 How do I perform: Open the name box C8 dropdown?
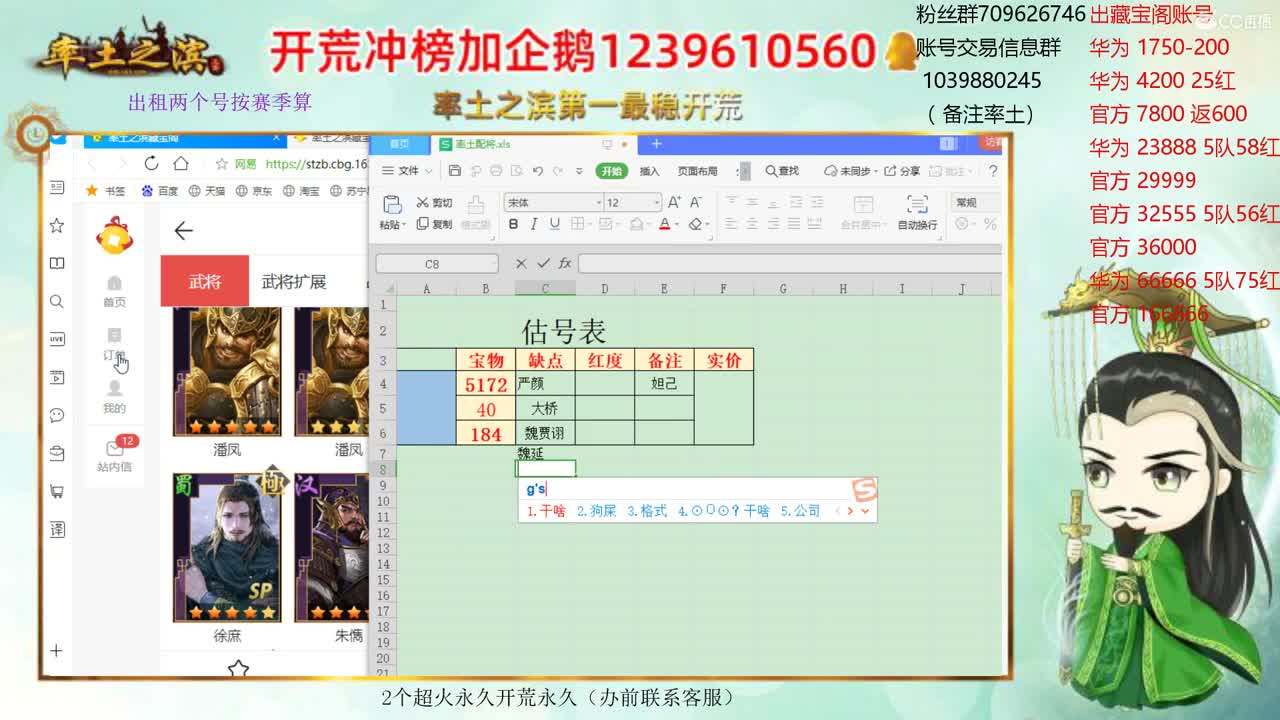pos(492,264)
